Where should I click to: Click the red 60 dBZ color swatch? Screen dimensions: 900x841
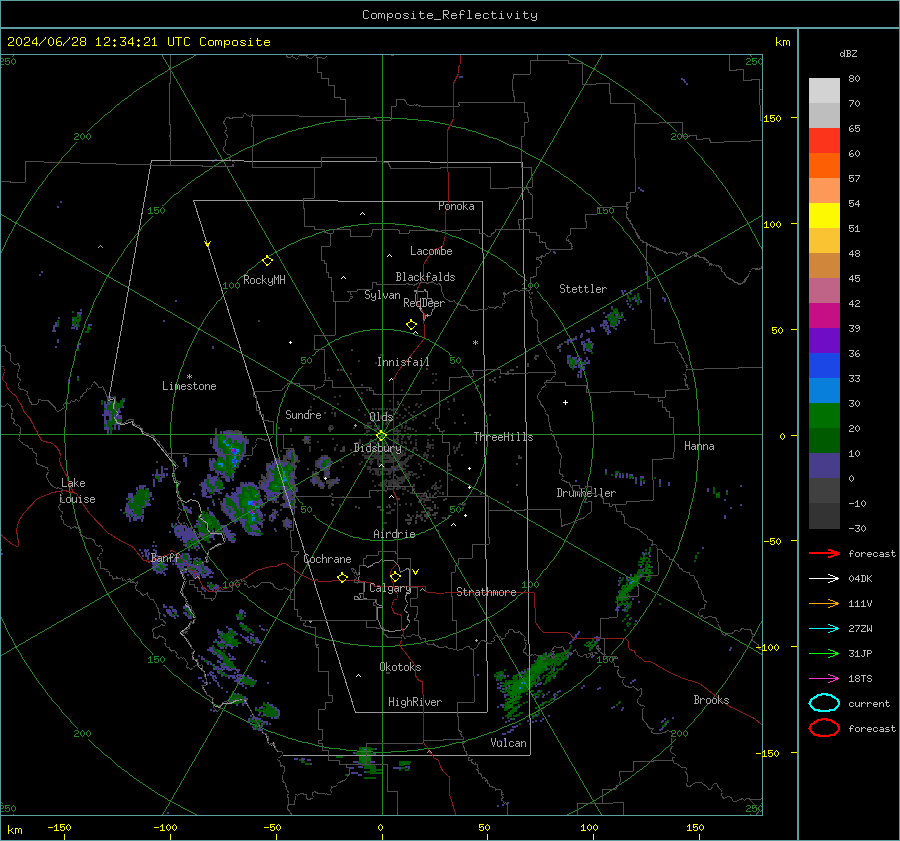tap(824, 141)
